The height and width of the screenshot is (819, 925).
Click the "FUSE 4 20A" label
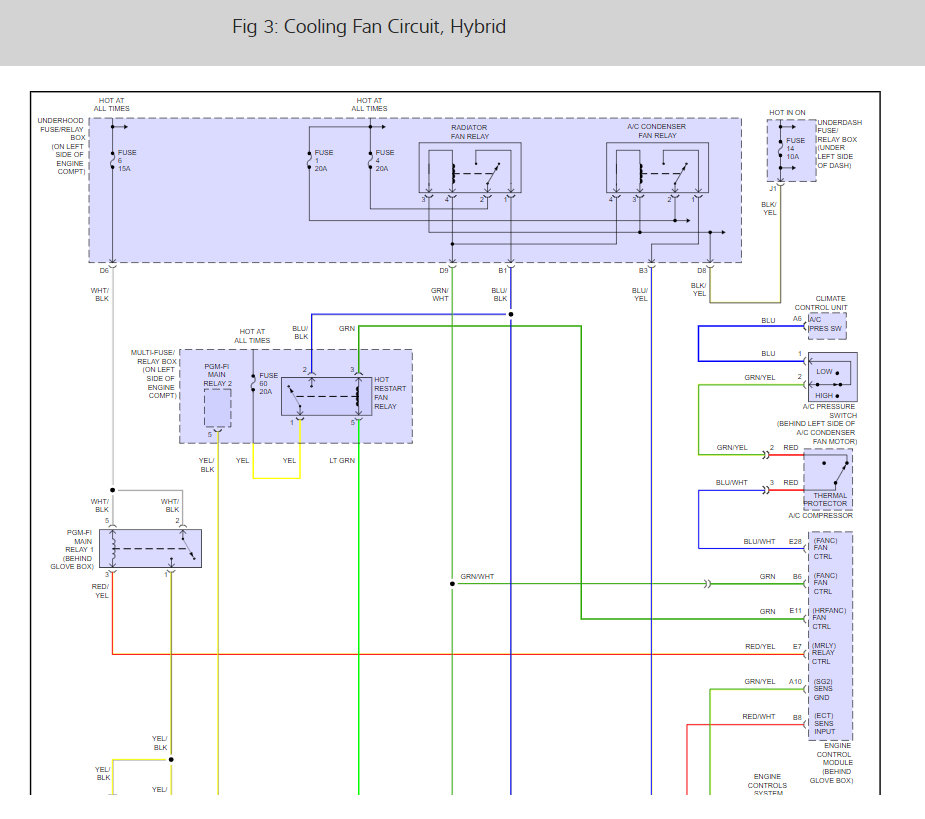pyautogui.click(x=385, y=160)
